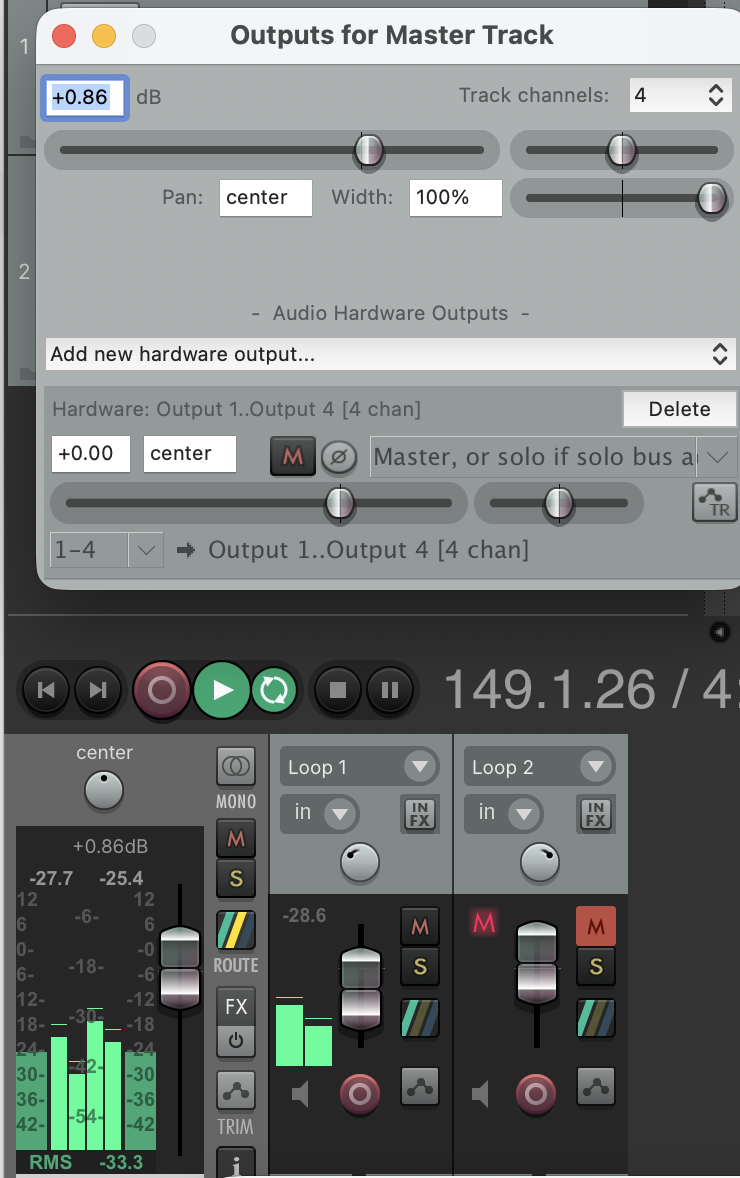Click master volume fader handle
This screenshot has width=740, height=1178.
tap(180, 968)
